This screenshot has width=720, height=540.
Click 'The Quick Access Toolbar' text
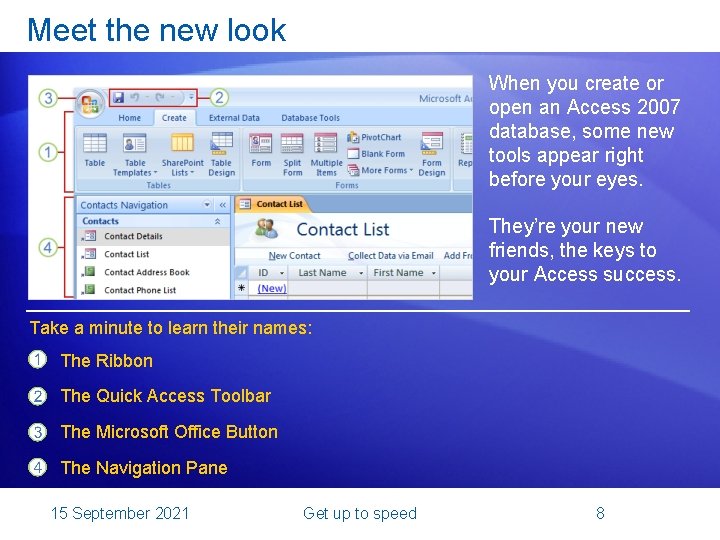click(x=166, y=396)
